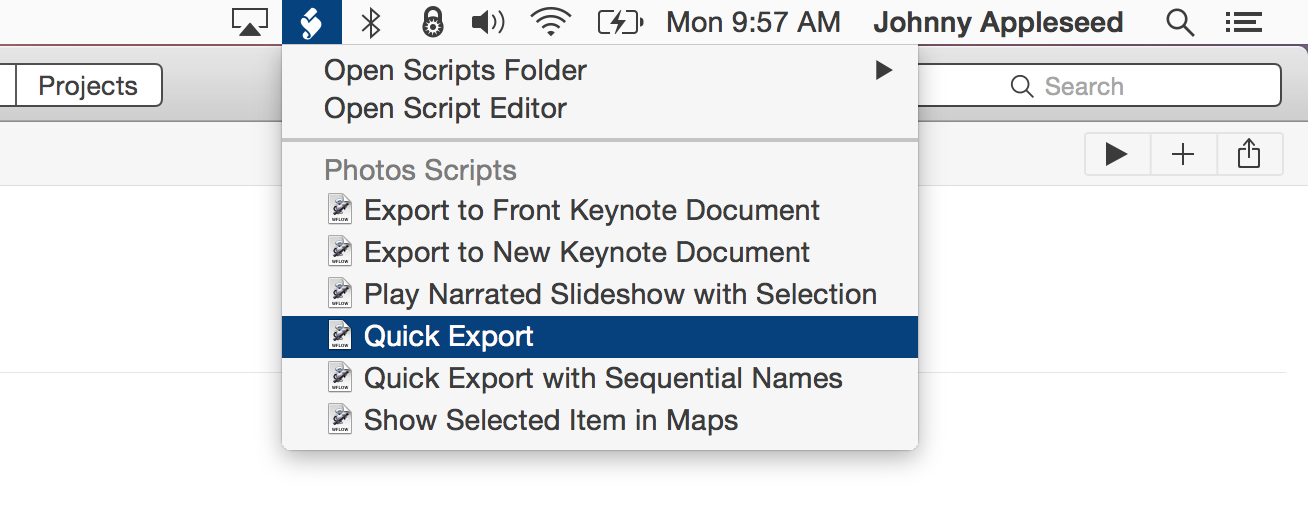Open the AirPlay display menu bar icon
The height and width of the screenshot is (516, 1308).
click(250, 22)
